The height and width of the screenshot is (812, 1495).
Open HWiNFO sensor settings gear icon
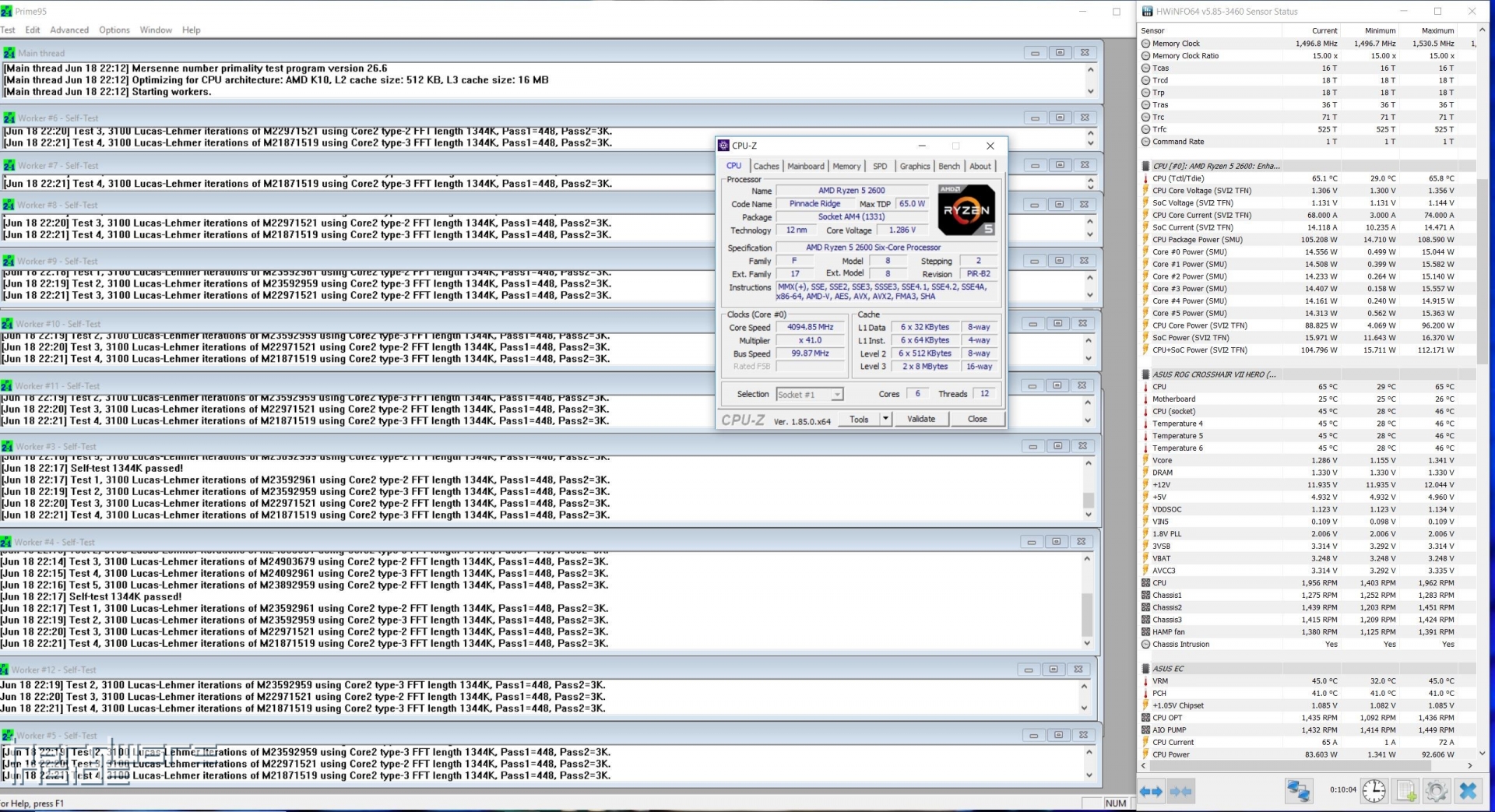click(x=1437, y=791)
